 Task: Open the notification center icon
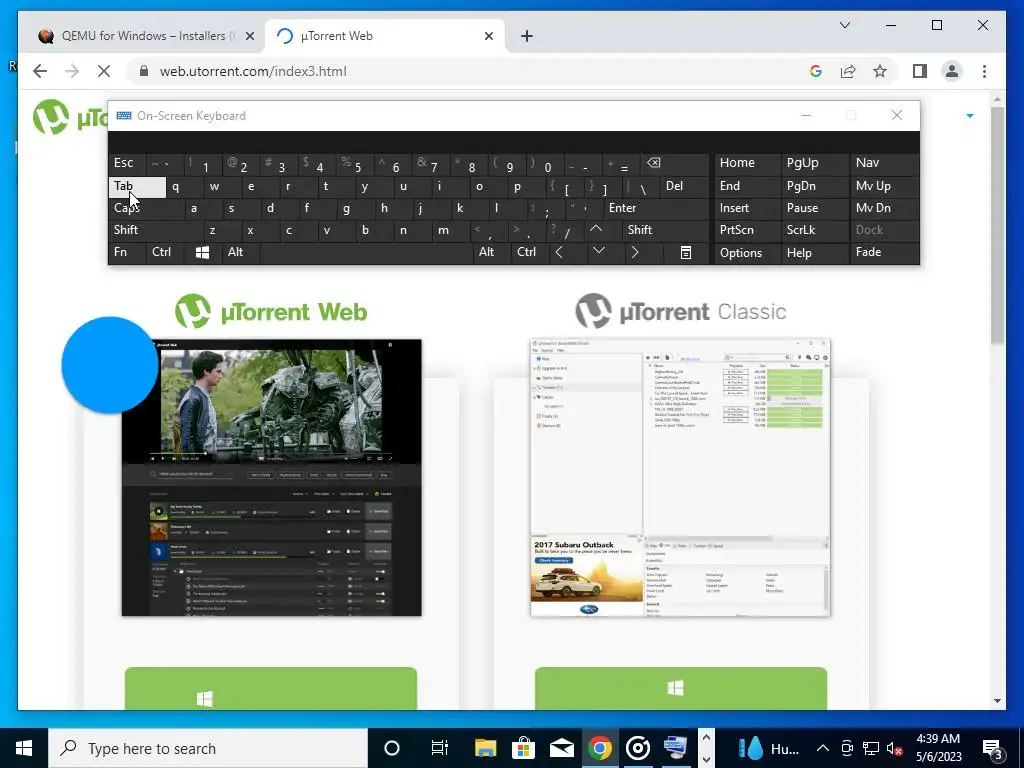993,748
